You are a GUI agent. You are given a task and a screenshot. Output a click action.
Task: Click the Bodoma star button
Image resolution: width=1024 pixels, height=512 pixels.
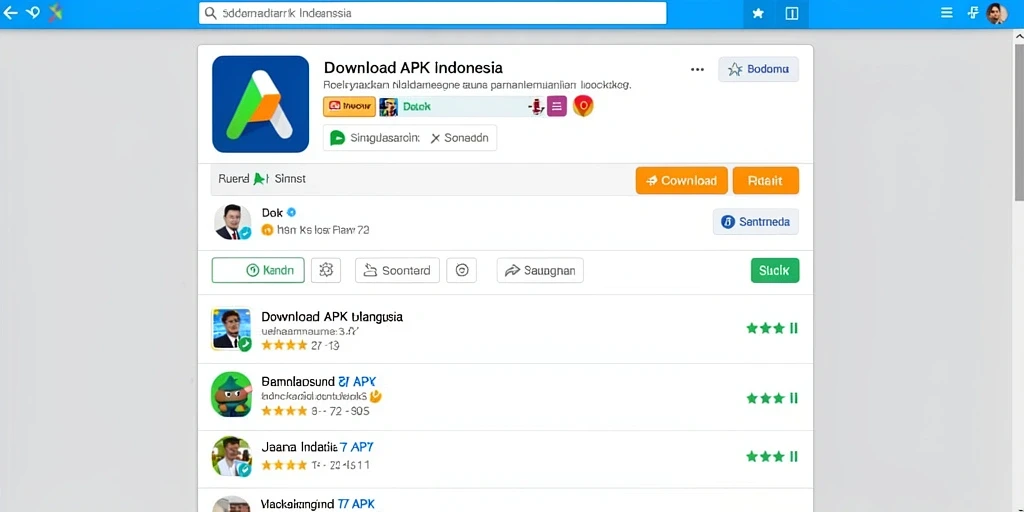point(758,69)
